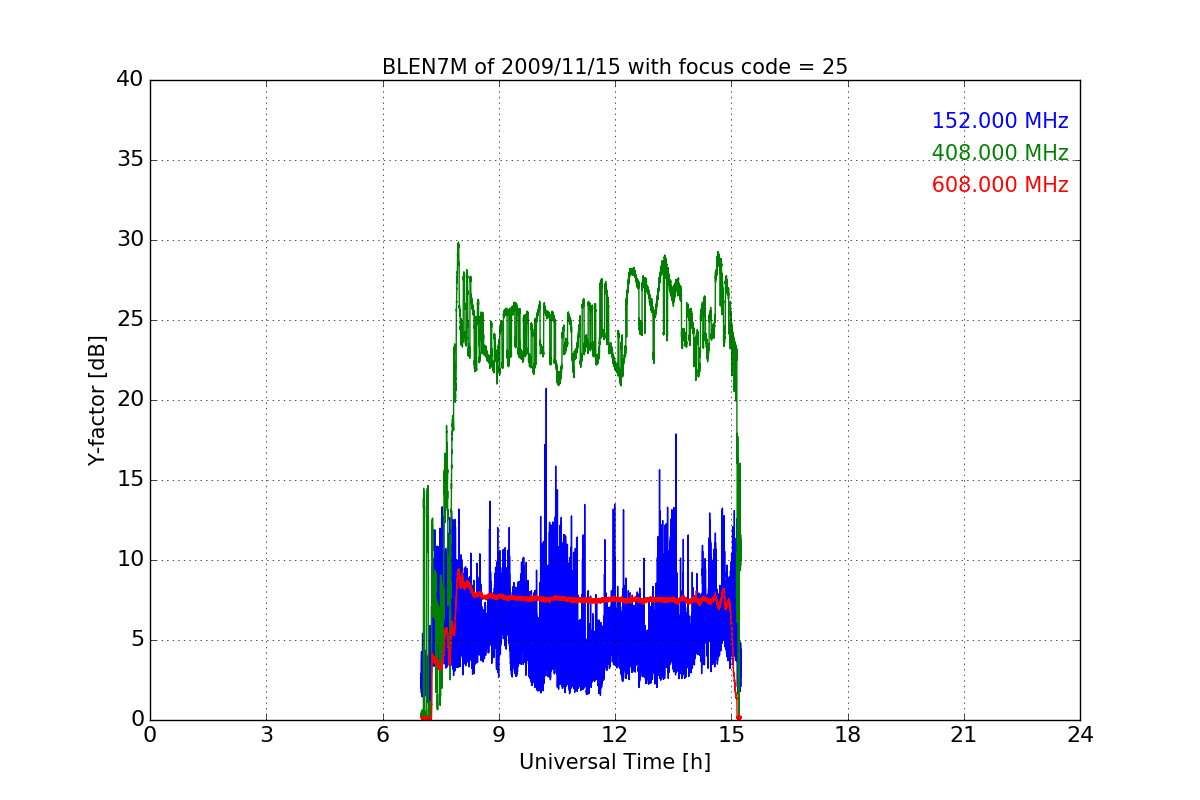This screenshot has width=1200, height=800.
Task: Click the y-axis tick label 30
Action: point(131,240)
